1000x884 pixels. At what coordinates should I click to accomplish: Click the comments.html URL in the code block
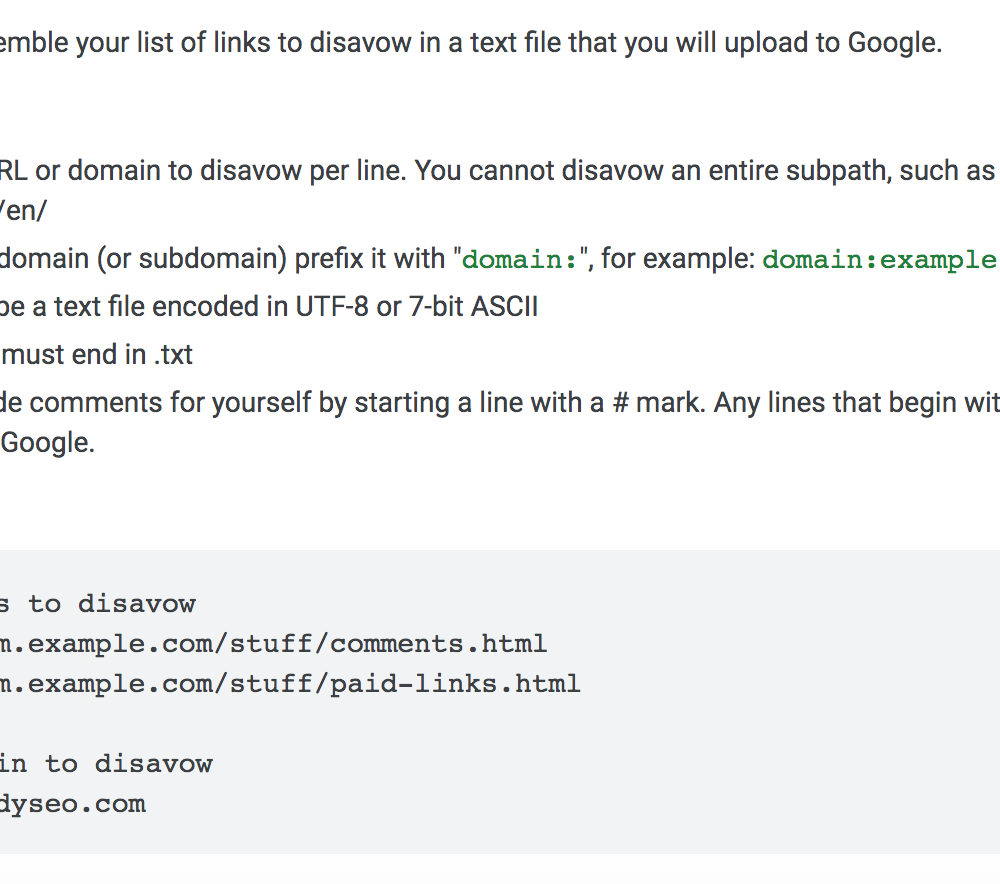[x=273, y=644]
